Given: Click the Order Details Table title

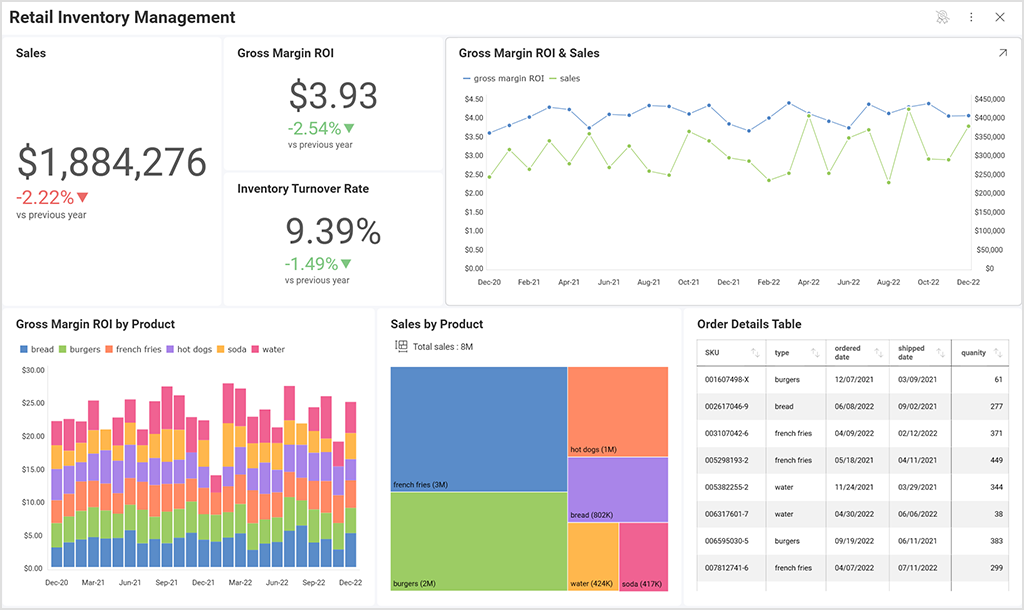Looking at the screenshot, I should (x=749, y=324).
